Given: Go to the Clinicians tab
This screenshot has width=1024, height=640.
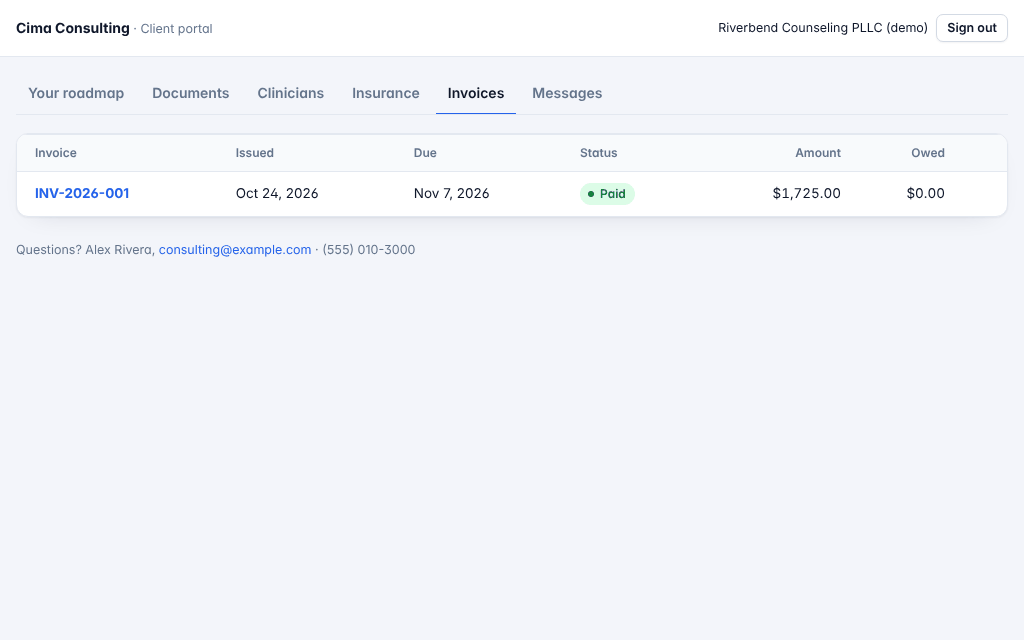Looking at the screenshot, I should point(291,93).
